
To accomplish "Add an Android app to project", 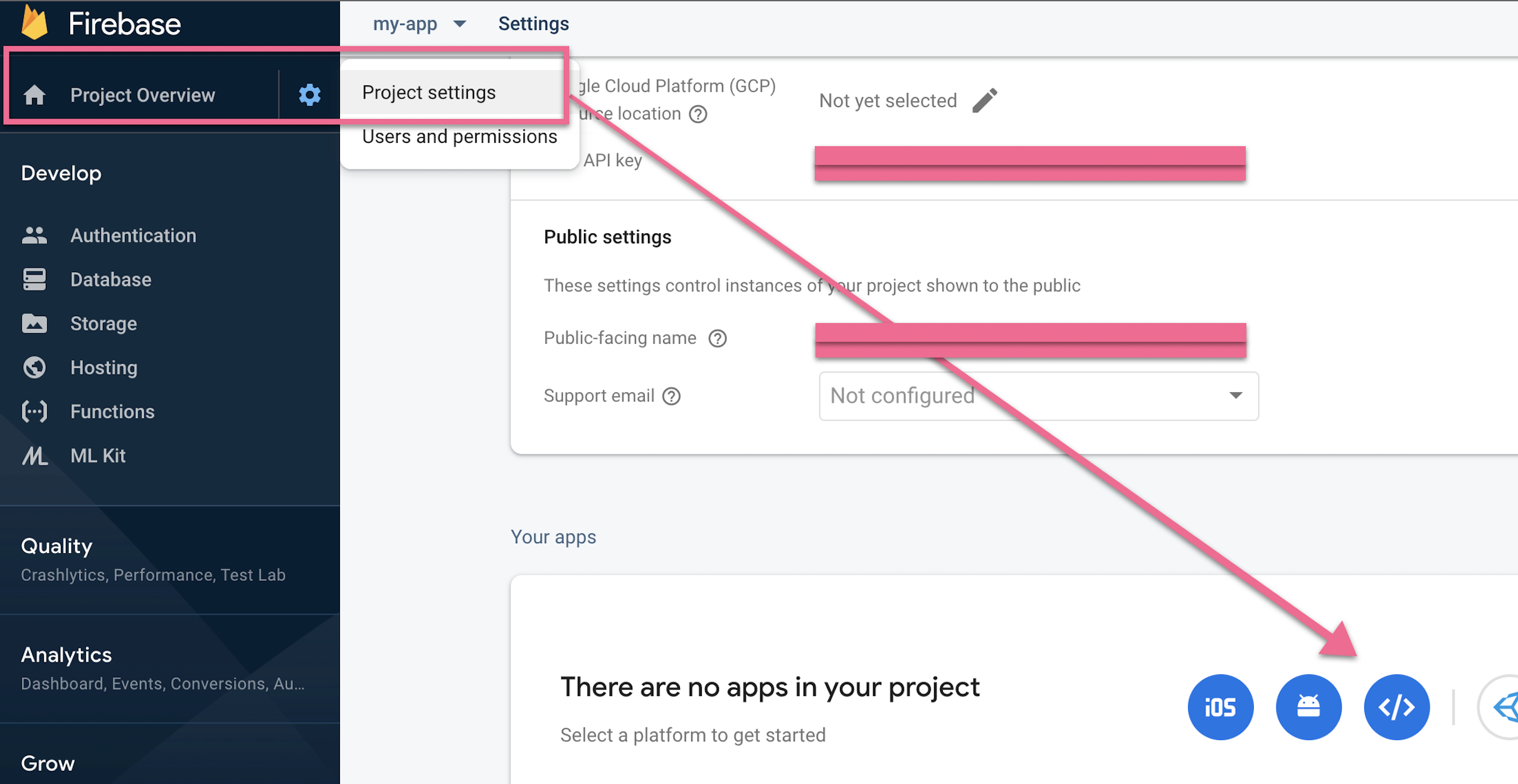I will (x=1308, y=707).
